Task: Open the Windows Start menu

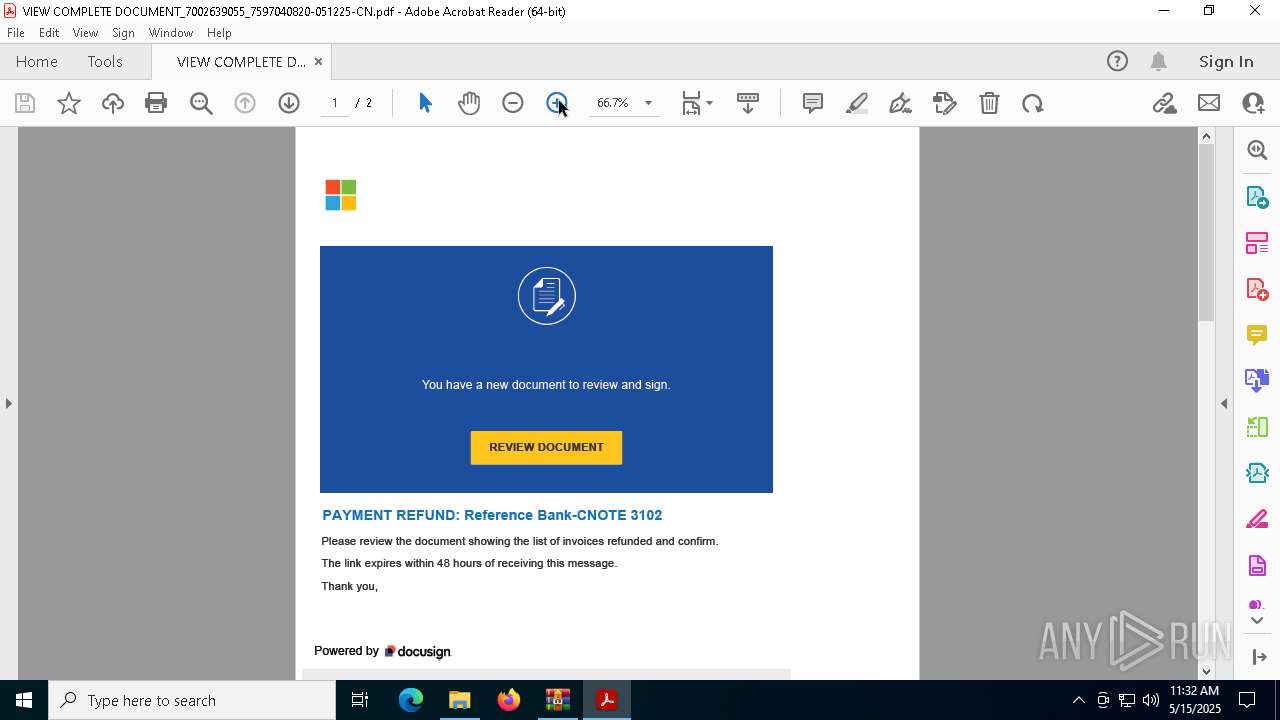Action: tap(24, 700)
